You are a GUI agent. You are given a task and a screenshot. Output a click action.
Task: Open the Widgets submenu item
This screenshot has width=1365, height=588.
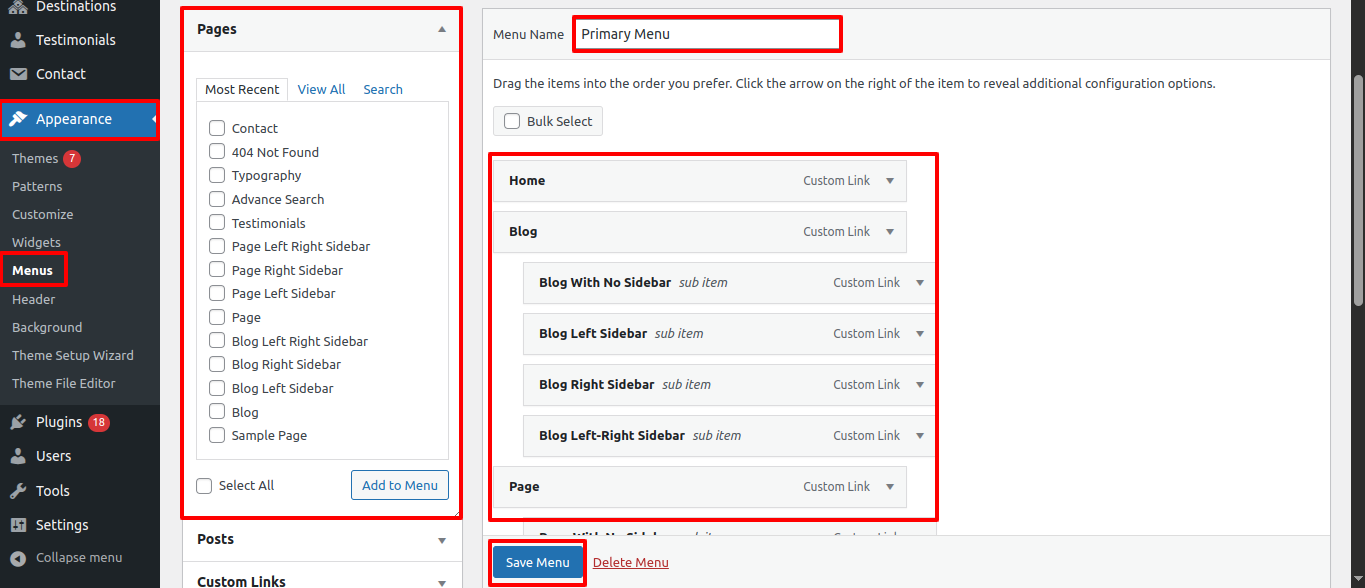[36, 242]
